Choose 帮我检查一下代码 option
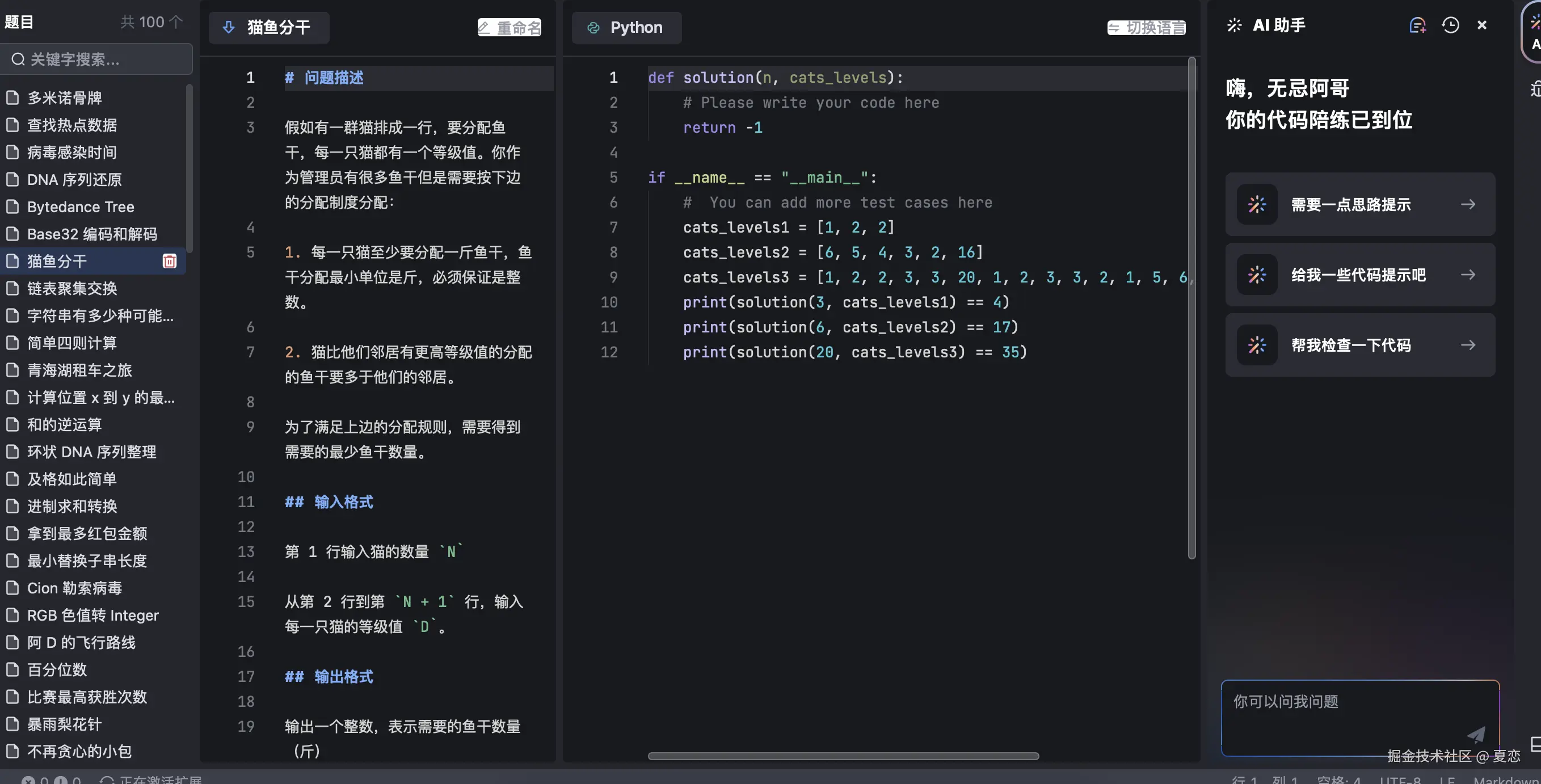The image size is (1541, 784). pos(1360,345)
